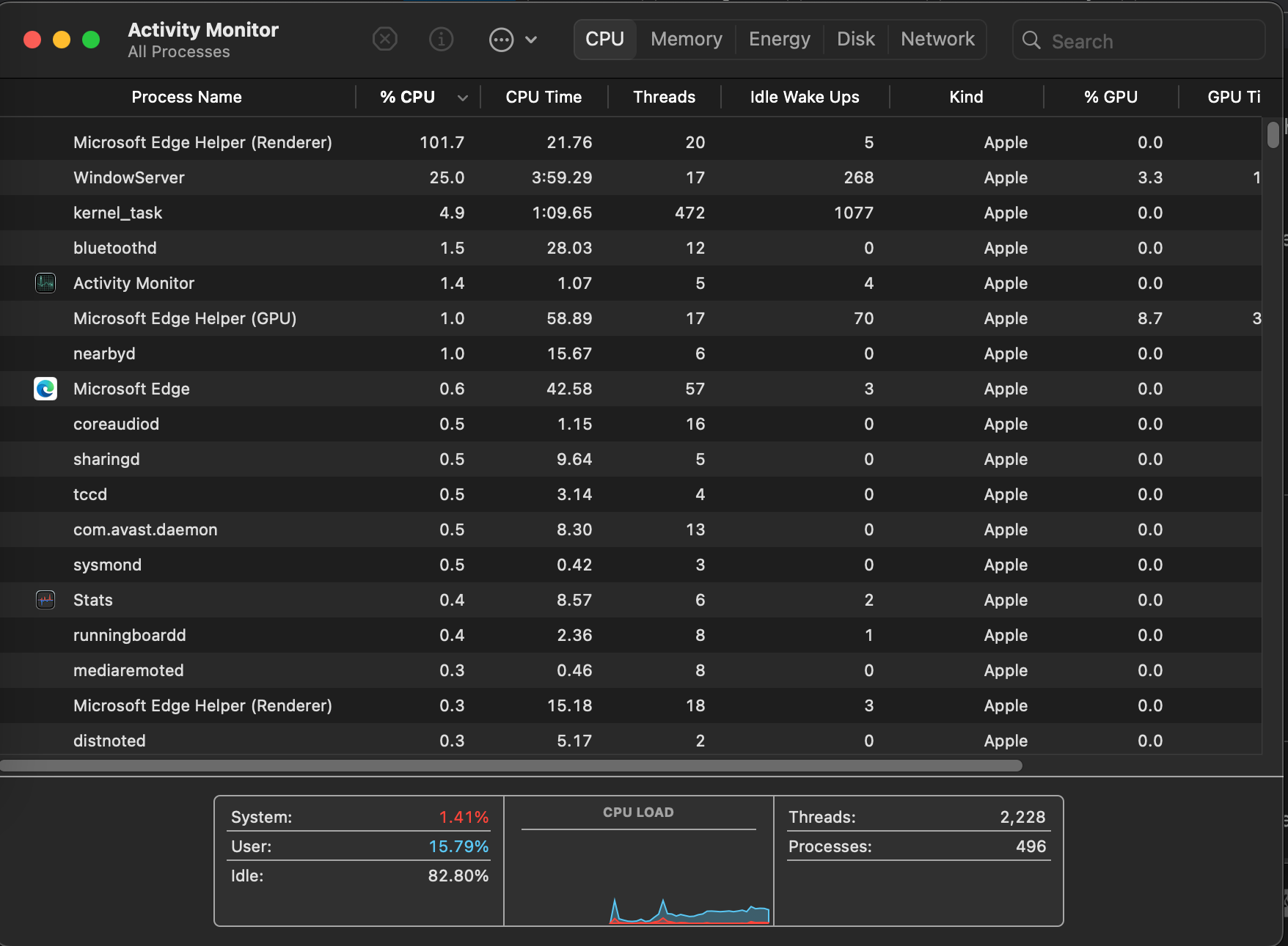Click kernel_task Idle Wake Ups 1077
The image size is (1288, 946).
pos(854,213)
